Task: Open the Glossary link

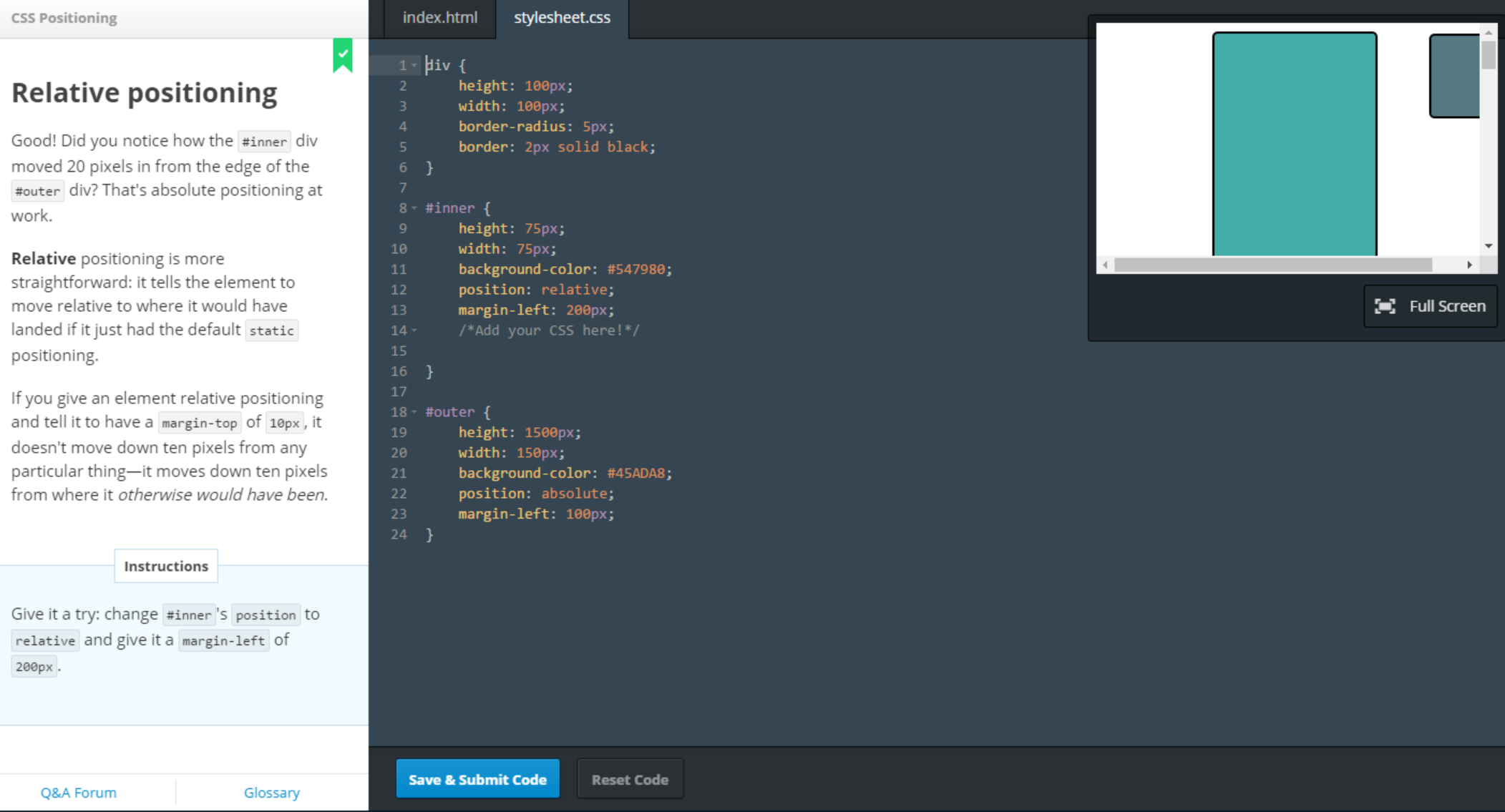Action: pos(271,793)
